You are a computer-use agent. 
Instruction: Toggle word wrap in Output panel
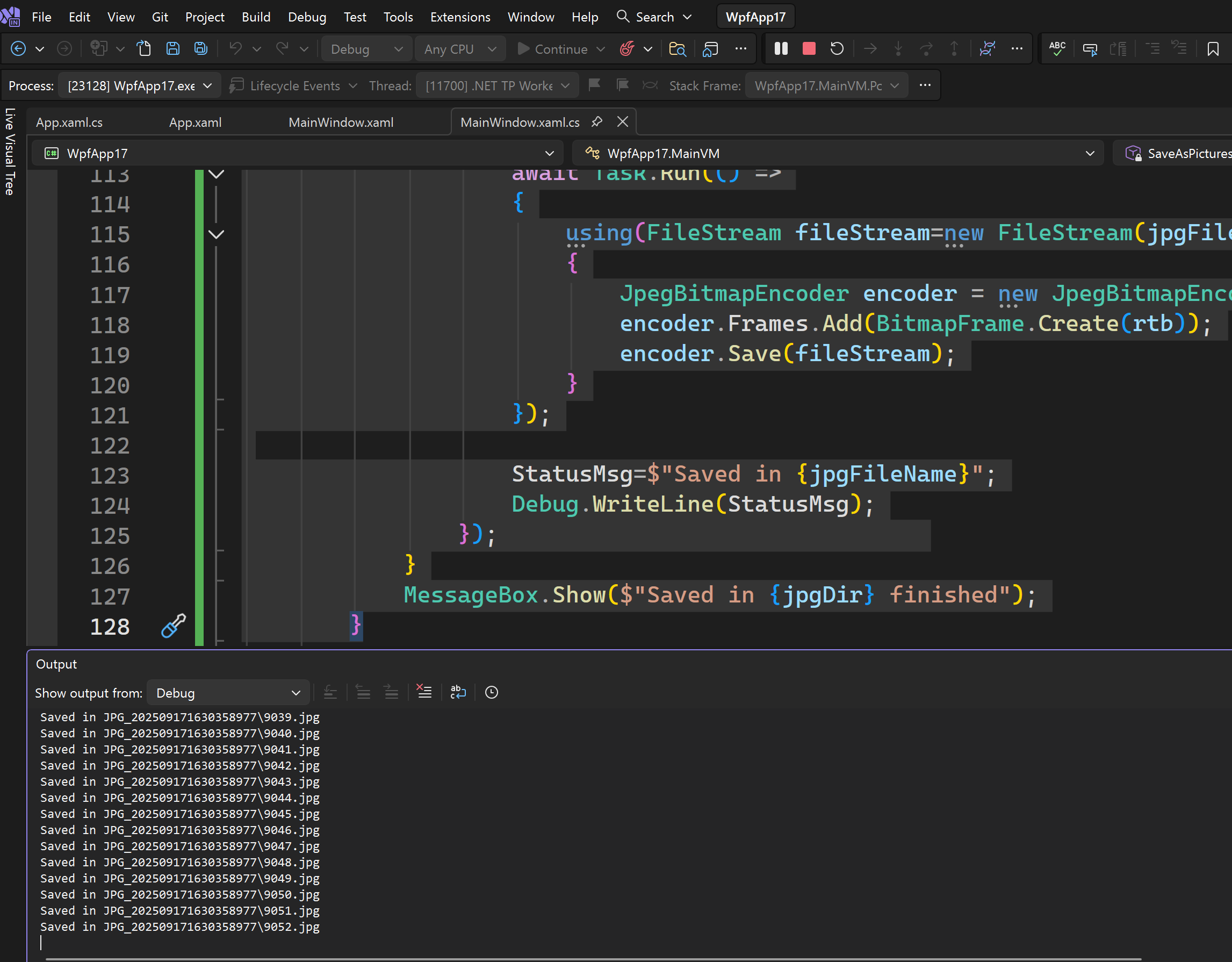(x=458, y=692)
